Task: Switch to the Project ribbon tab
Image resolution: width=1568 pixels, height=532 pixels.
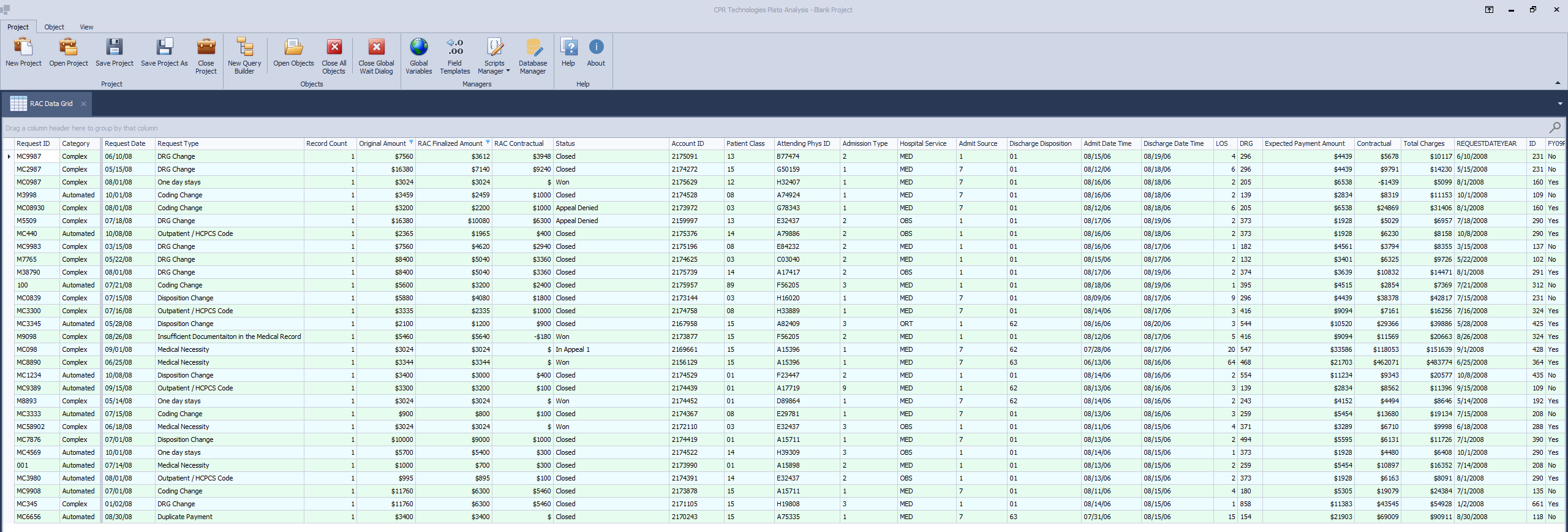Action: 18,27
